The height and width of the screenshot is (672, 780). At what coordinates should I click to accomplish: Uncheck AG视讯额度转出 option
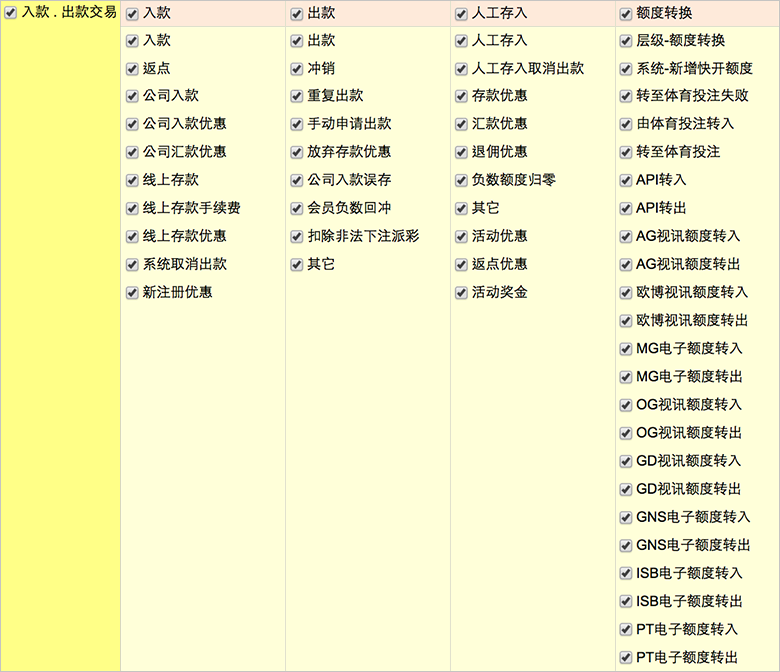pyautogui.click(x=626, y=264)
